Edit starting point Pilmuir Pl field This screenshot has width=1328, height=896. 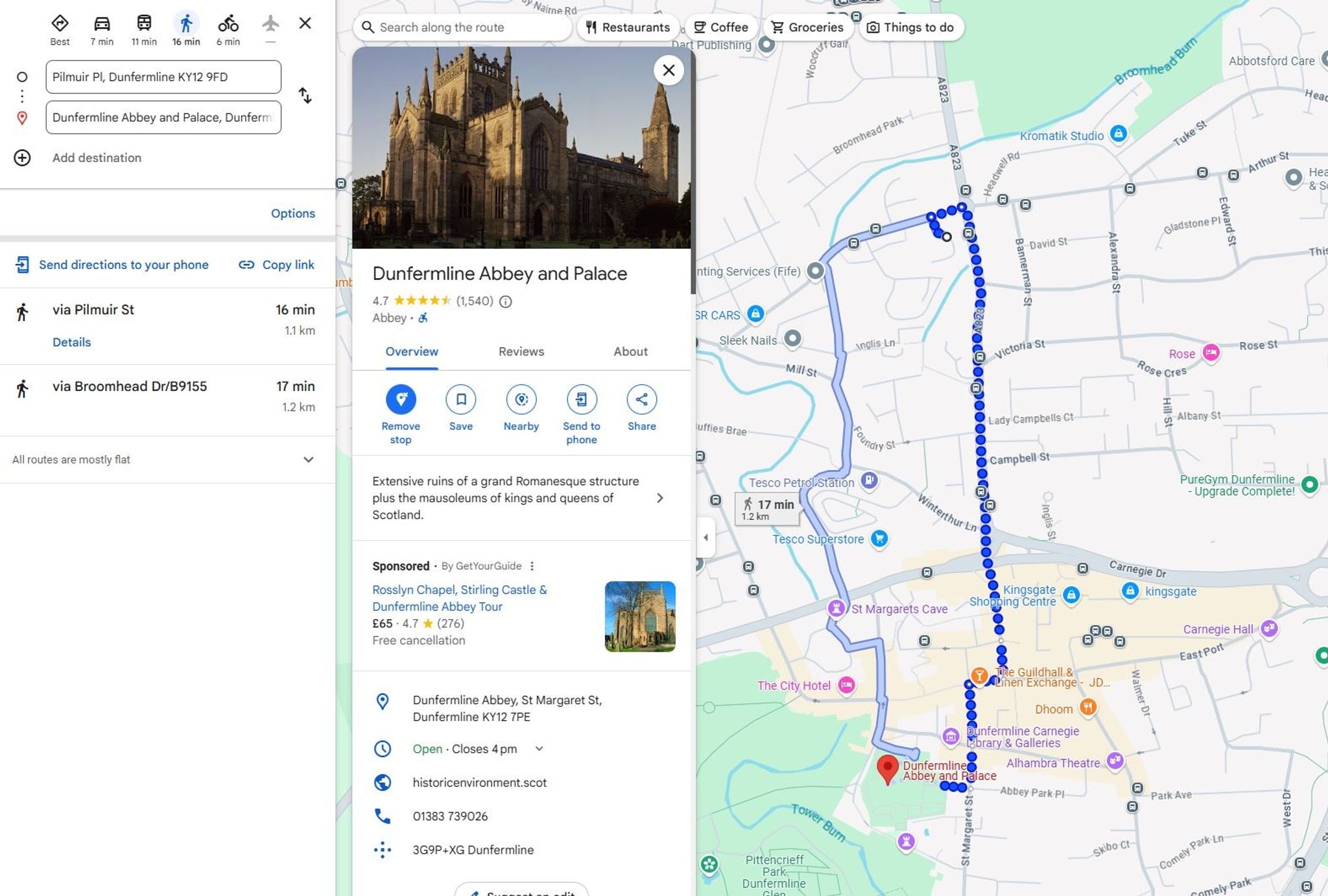click(163, 77)
